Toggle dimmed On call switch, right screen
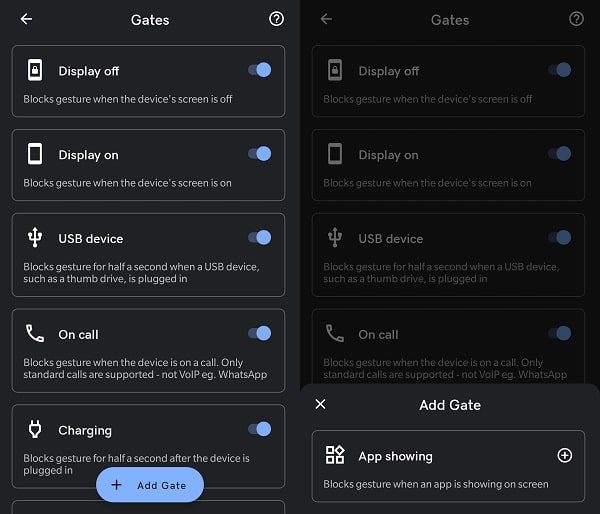Screen dimensions: 600x514 coord(560,333)
